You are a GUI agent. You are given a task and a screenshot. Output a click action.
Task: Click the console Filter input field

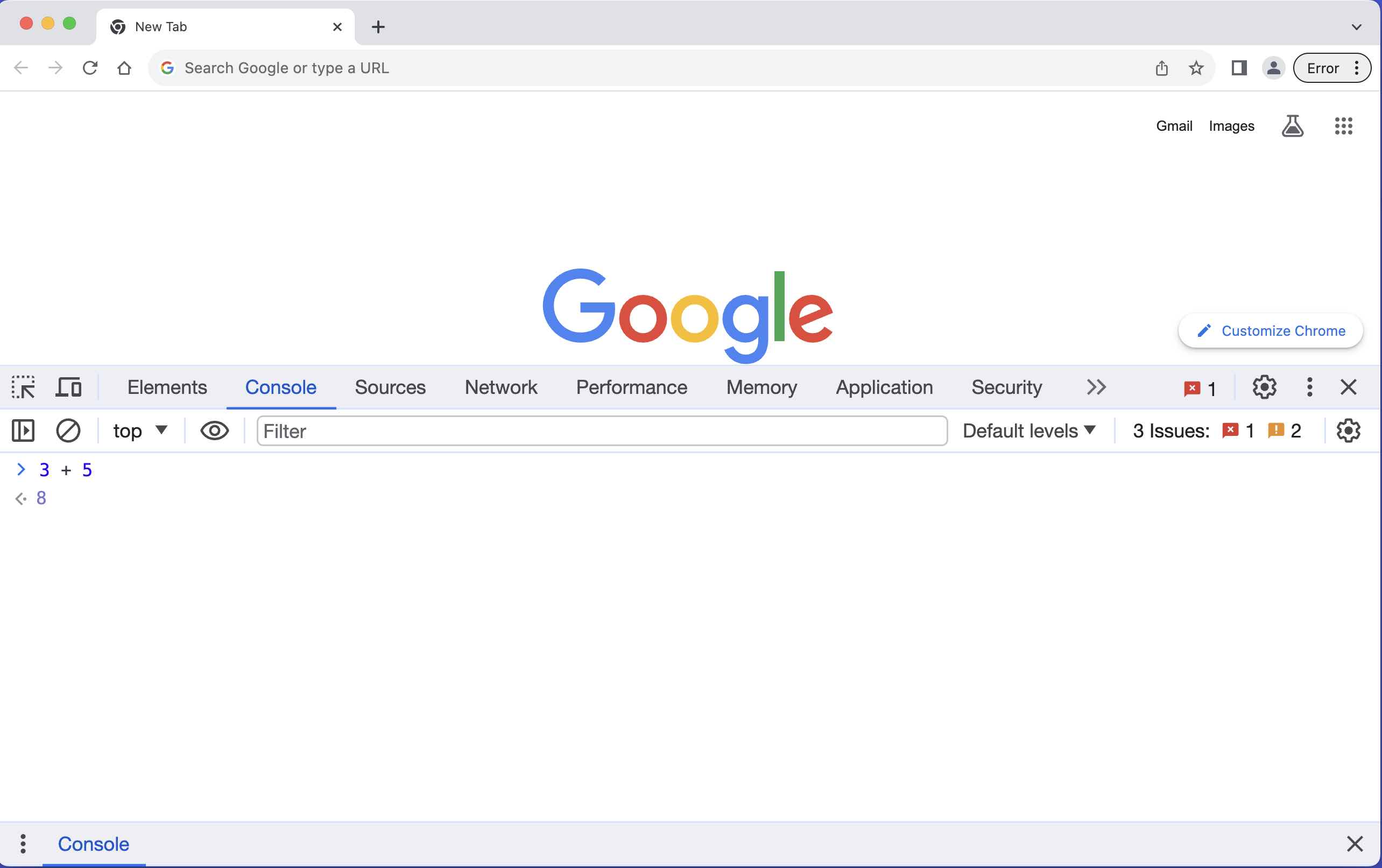tap(602, 431)
